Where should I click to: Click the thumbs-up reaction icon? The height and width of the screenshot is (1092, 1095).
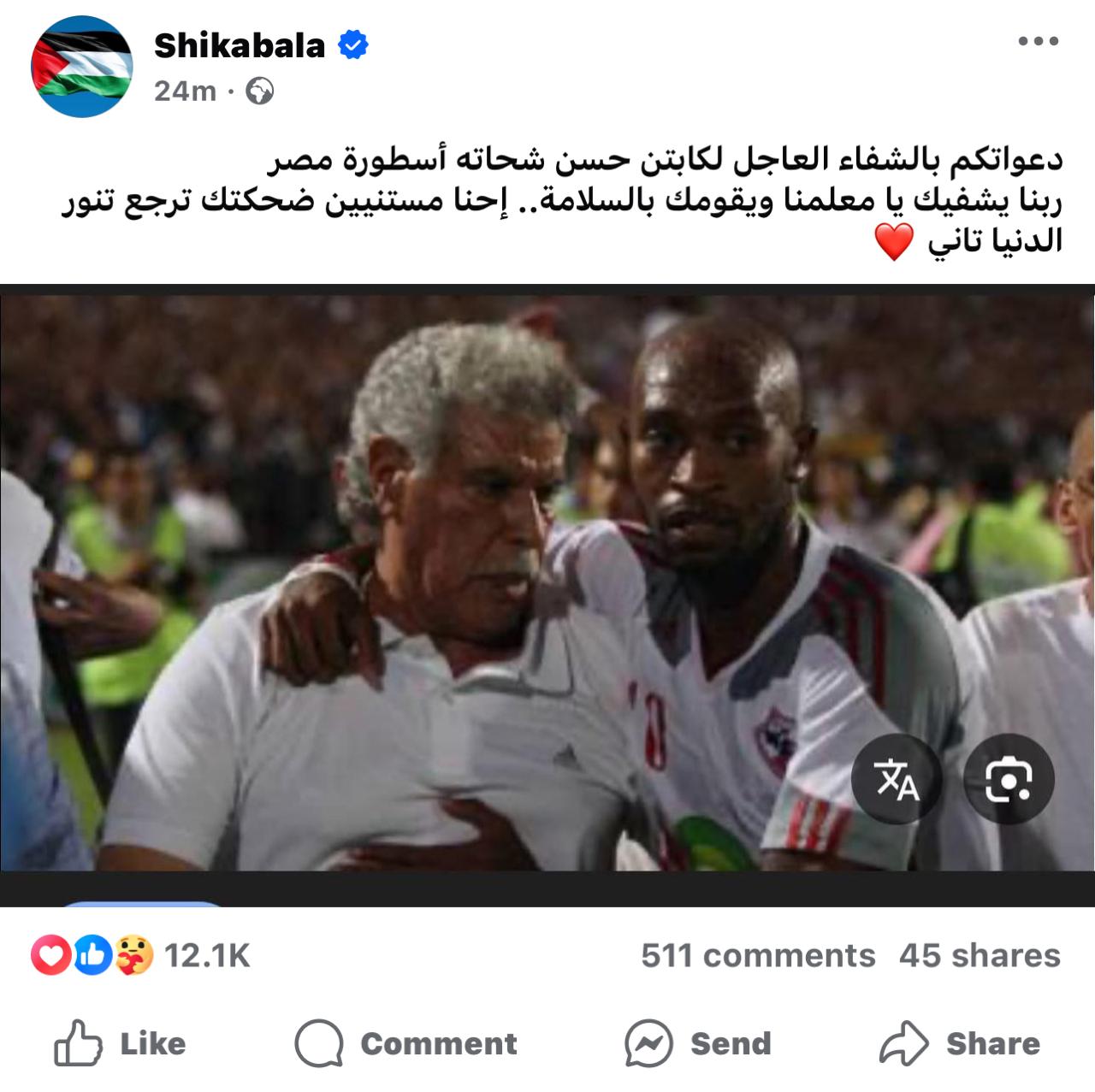tap(92, 955)
